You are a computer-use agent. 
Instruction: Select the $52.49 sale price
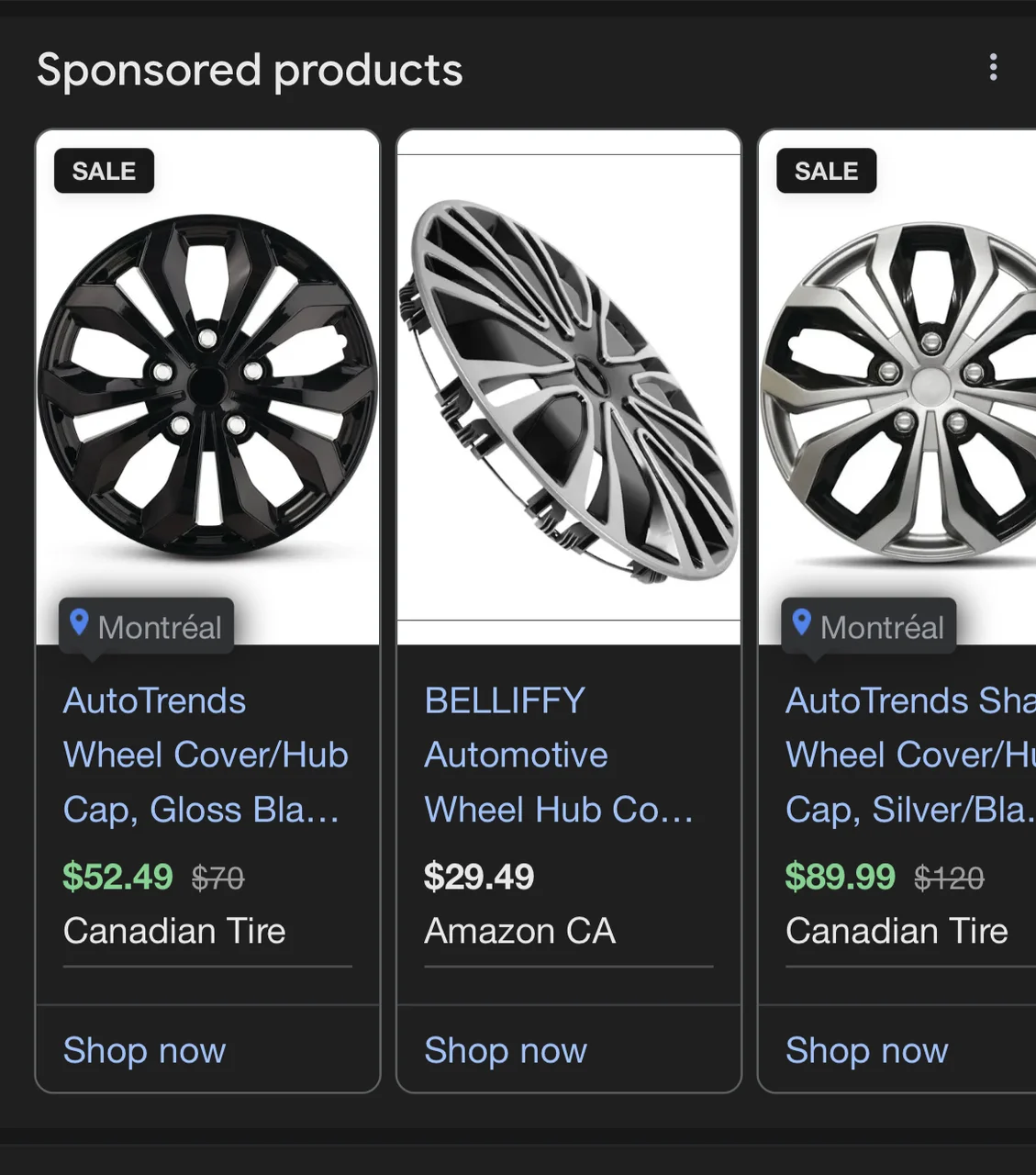click(x=117, y=877)
